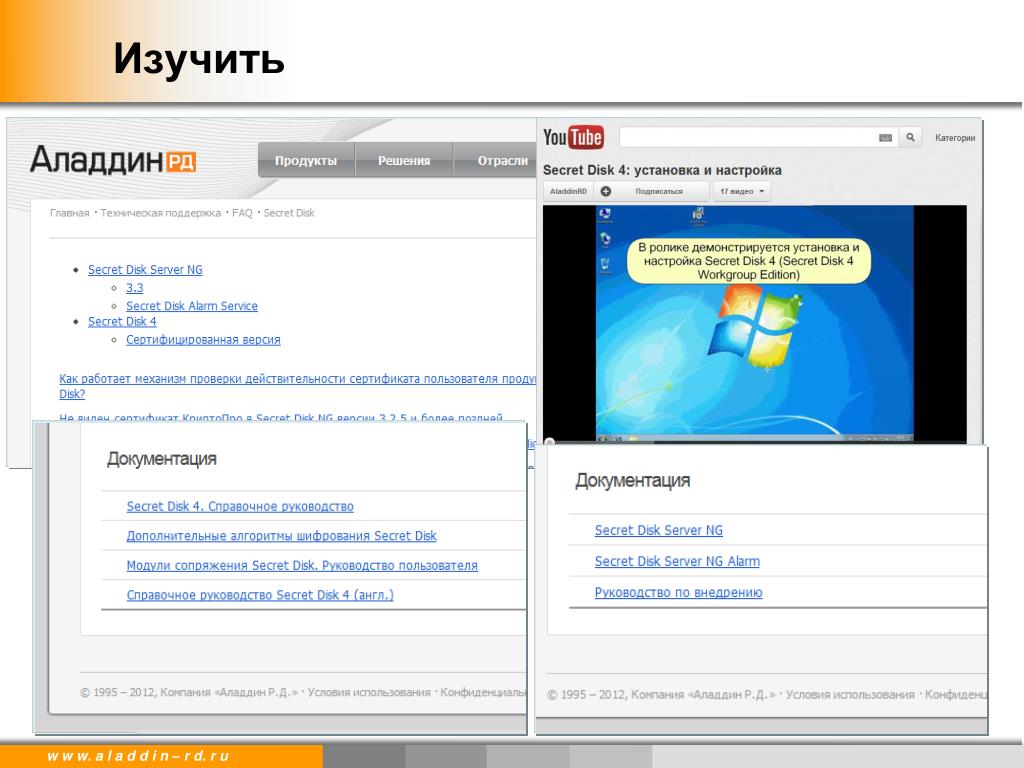Click the video title Secret Disk 4

point(662,170)
